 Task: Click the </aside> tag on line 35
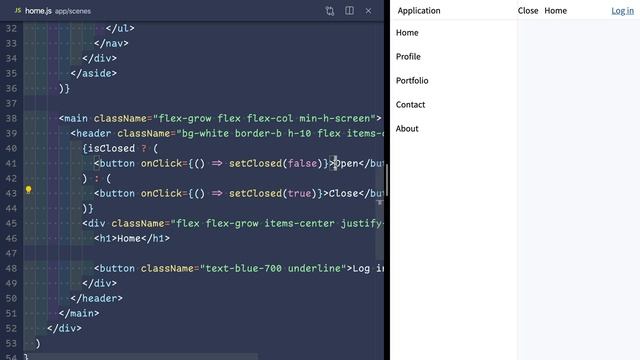[x=93, y=73]
